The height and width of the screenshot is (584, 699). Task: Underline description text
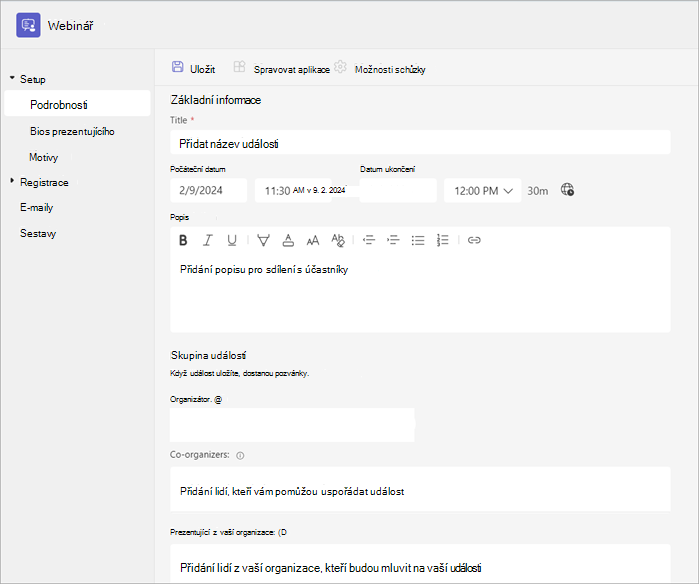click(x=232, y=240)
